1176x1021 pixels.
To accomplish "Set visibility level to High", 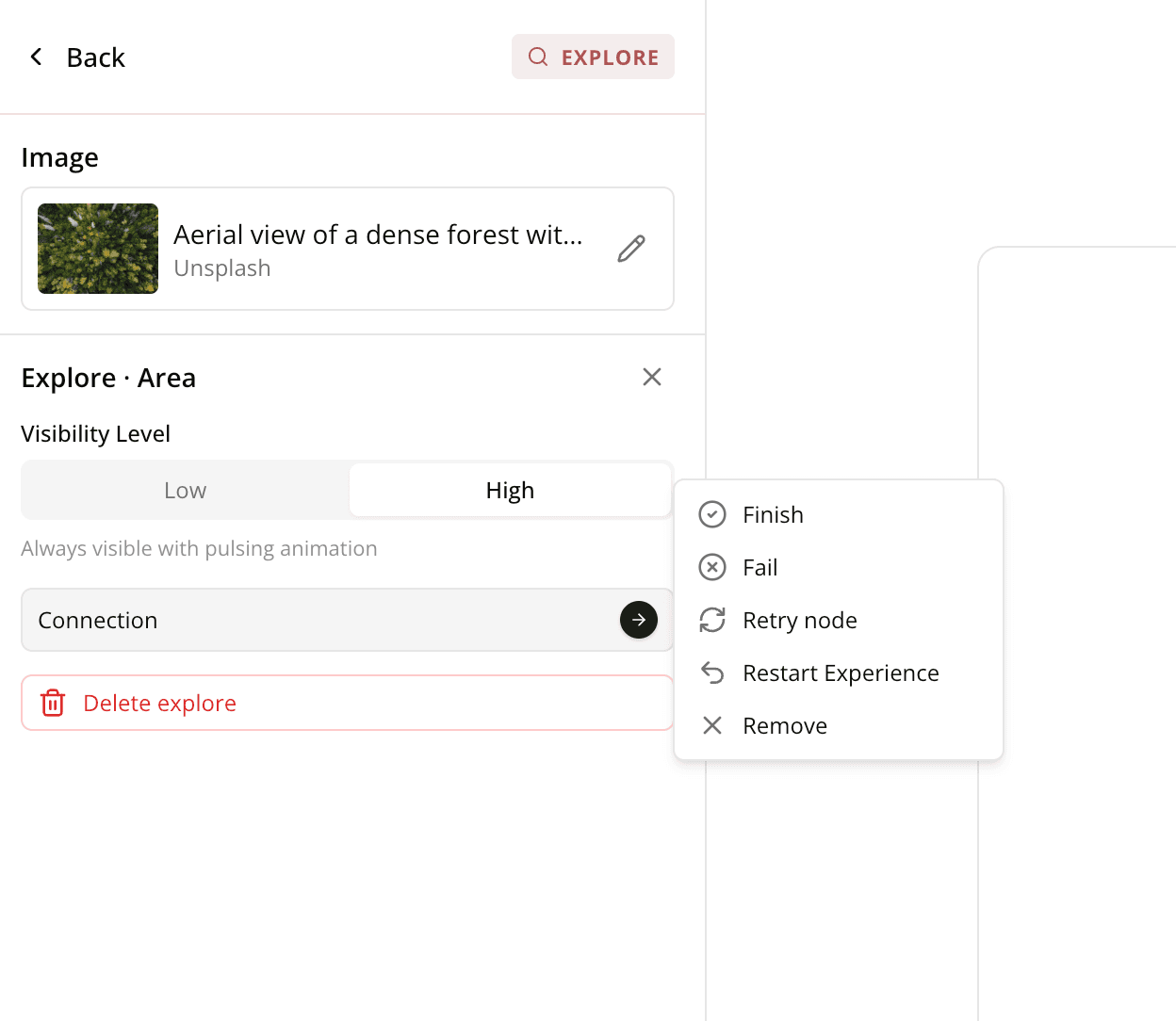I will pos(510,490).
